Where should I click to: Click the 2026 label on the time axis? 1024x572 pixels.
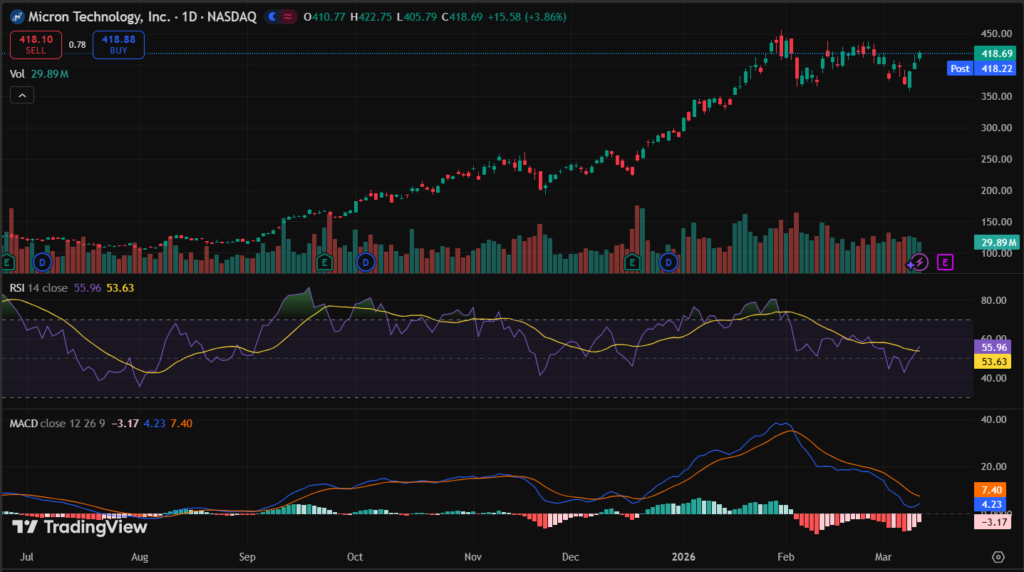pyautogui.click(x=684, y=556)
